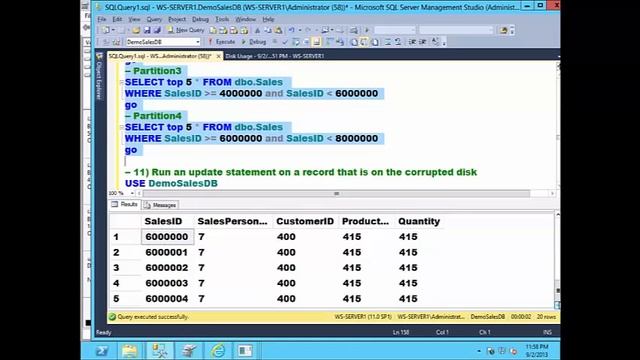Viewport: 640px width, 360px height.
Task: Click the CustomerID column header
Action: [x=305, y=221]
